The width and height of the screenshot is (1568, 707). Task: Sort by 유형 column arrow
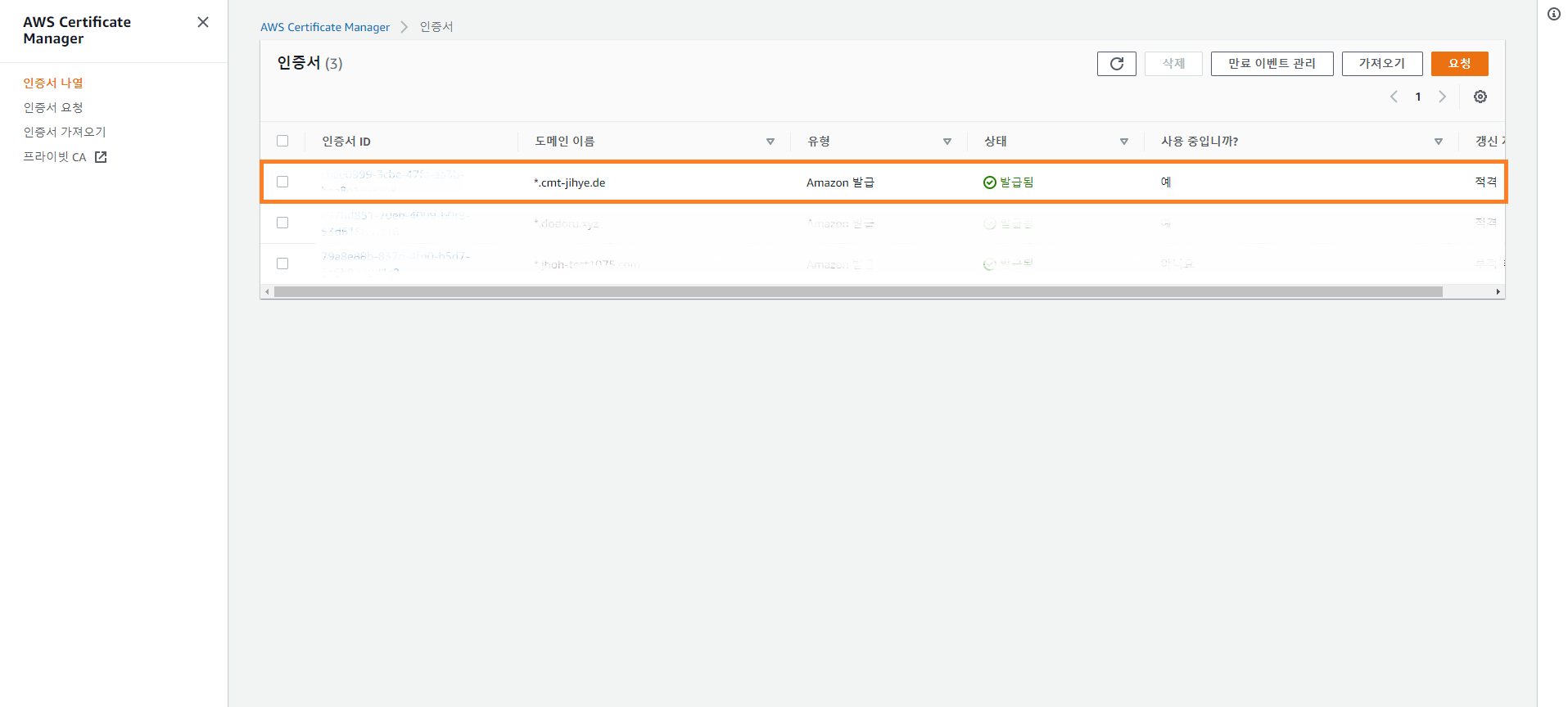click(x=947, y=142)
